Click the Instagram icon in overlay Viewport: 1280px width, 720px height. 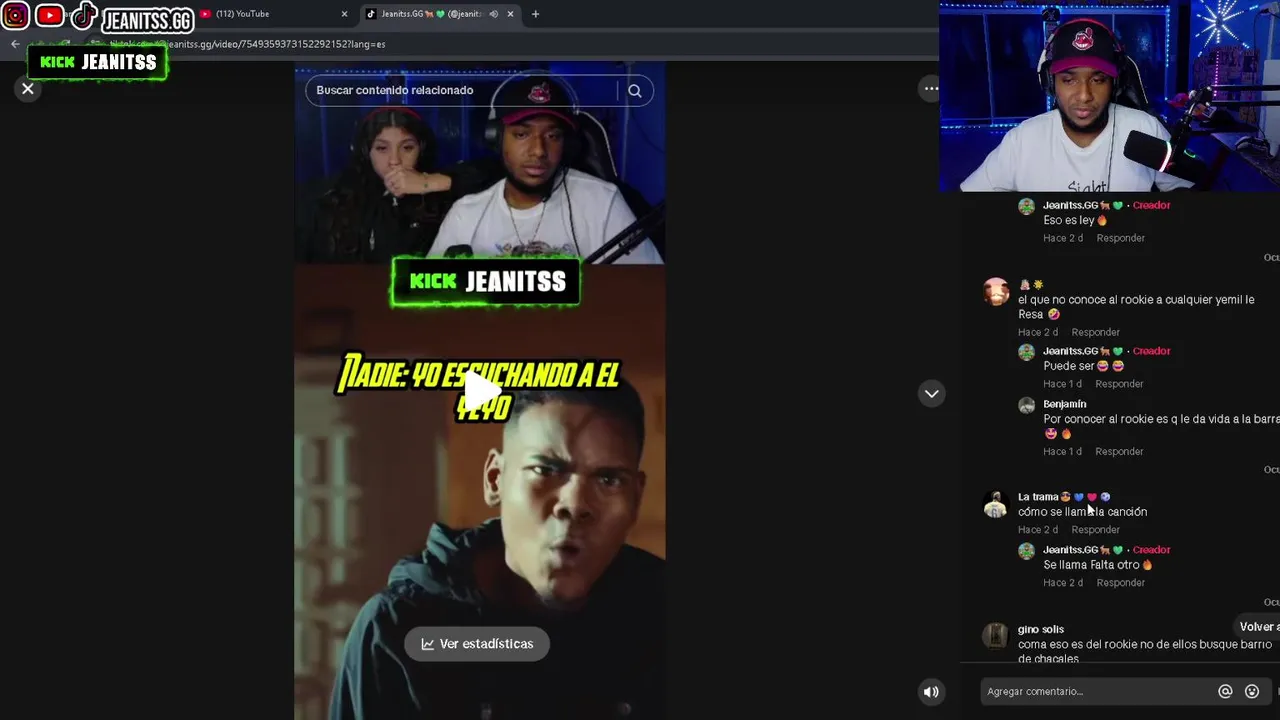point(15,15)
